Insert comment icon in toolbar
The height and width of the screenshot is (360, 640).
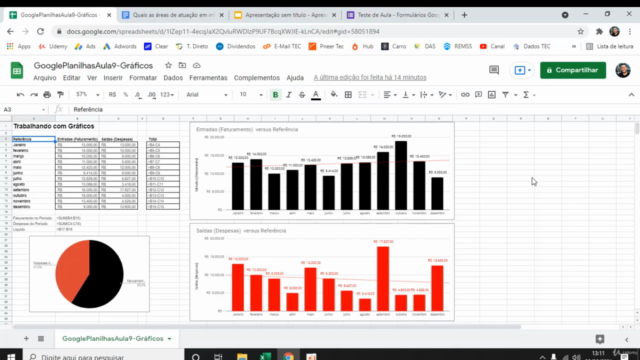[478, 95]
